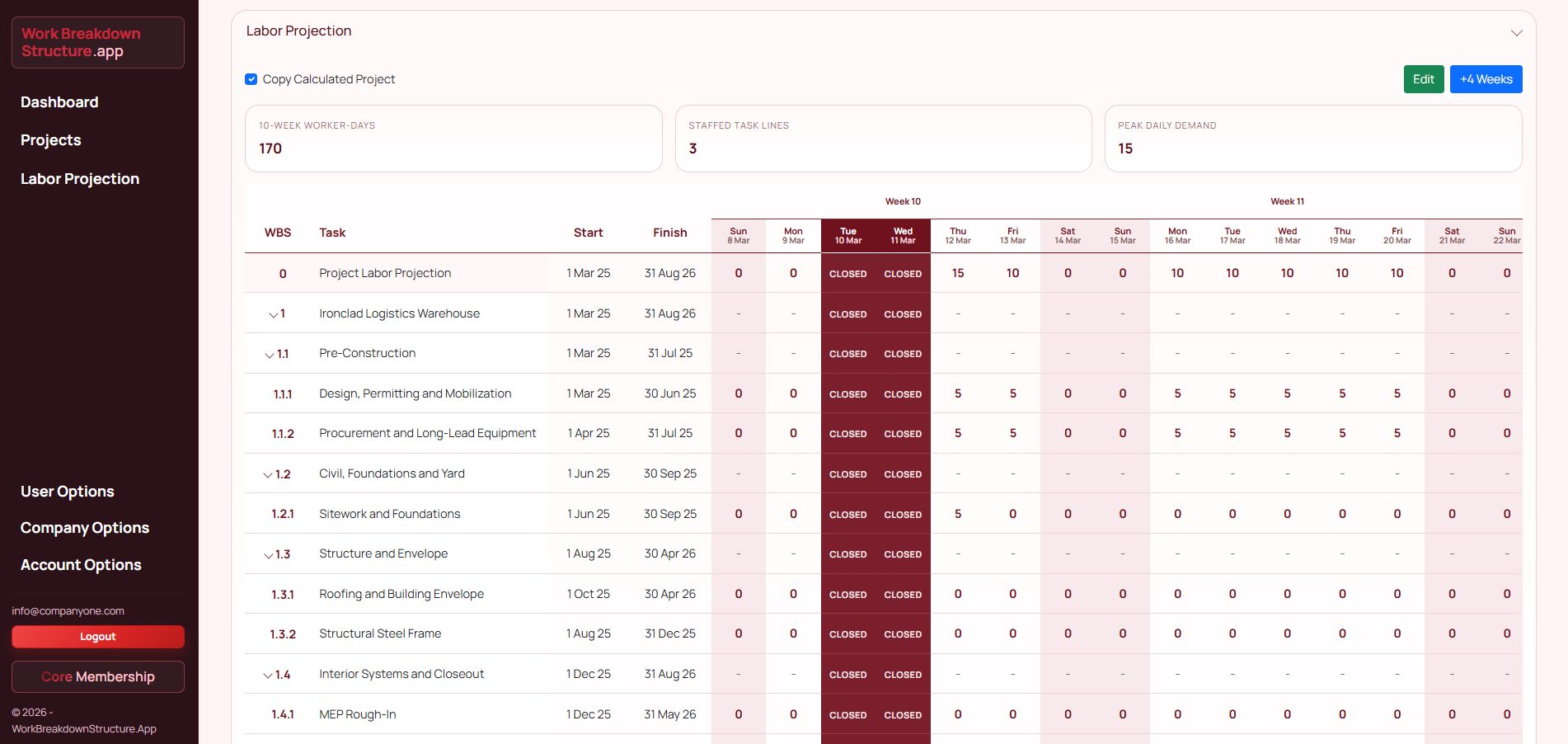Viewport: 1568px width, 744px height.
Task: Open Account Options page
Action: click(81, 565)
